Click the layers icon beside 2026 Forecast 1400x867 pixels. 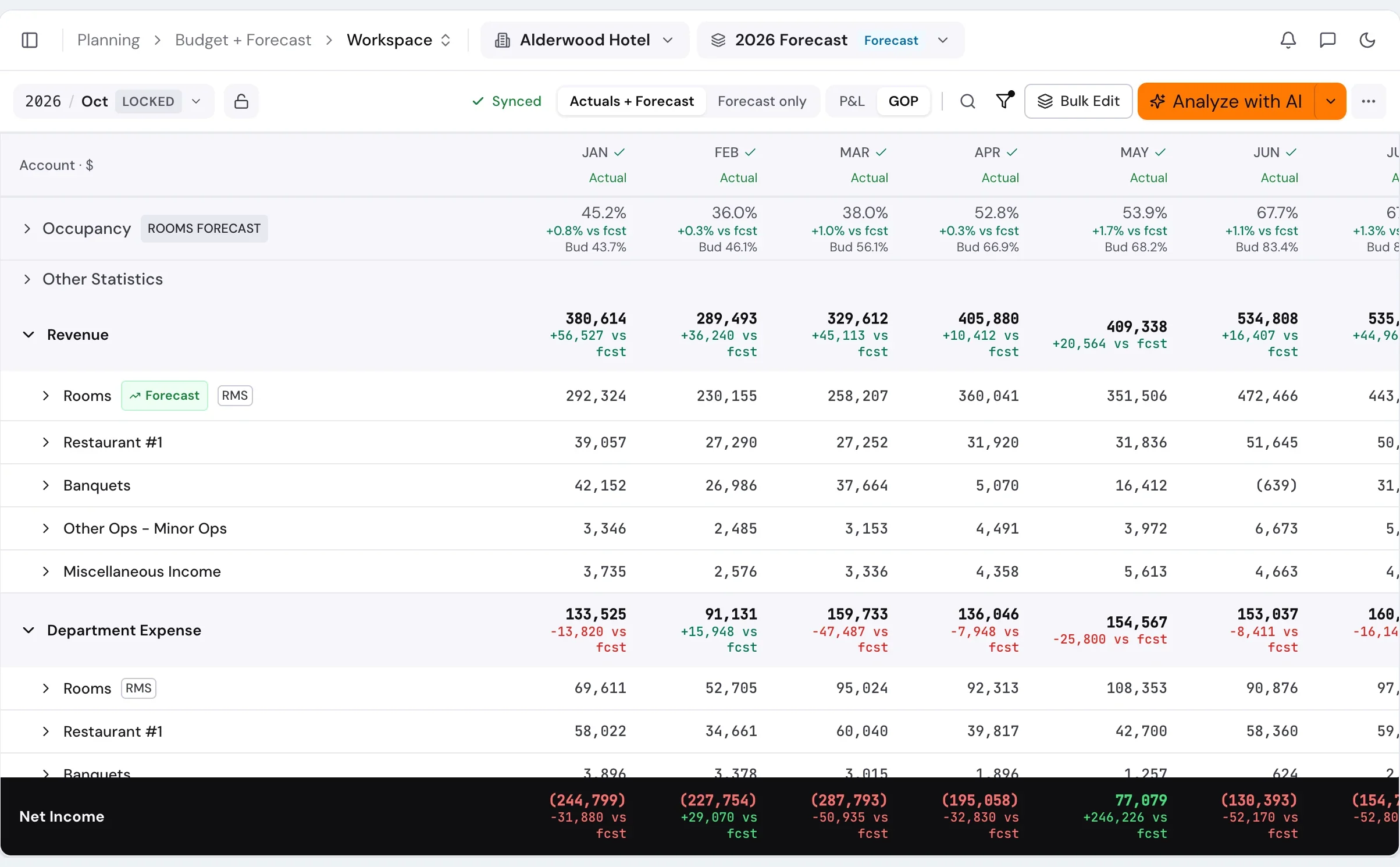click(x=718, y=40)
